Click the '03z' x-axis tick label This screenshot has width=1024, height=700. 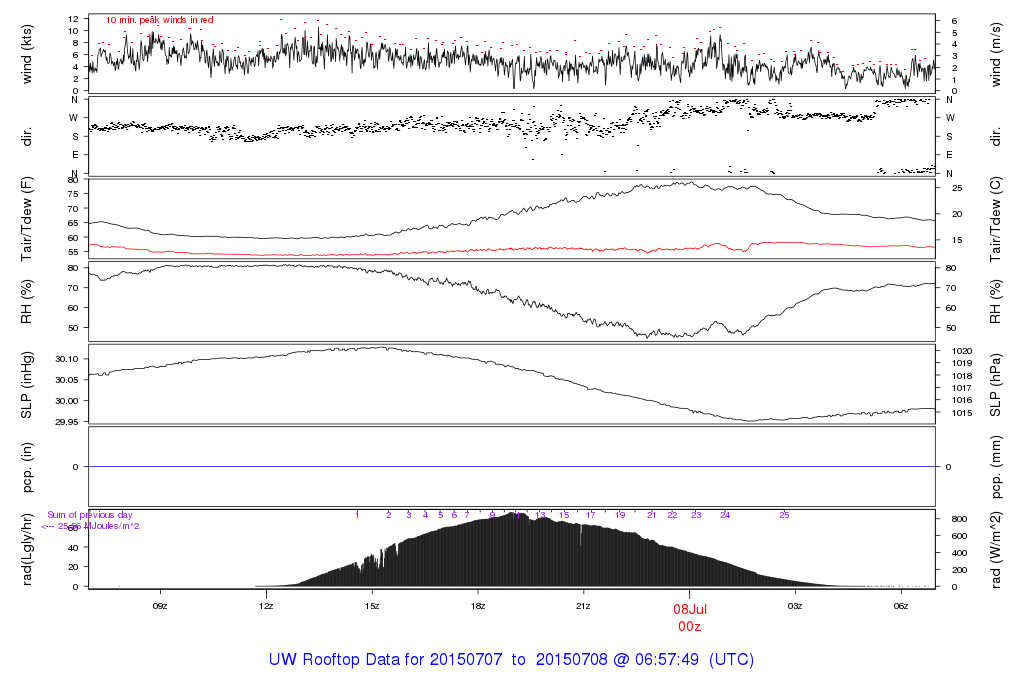[x=795, y=606]
